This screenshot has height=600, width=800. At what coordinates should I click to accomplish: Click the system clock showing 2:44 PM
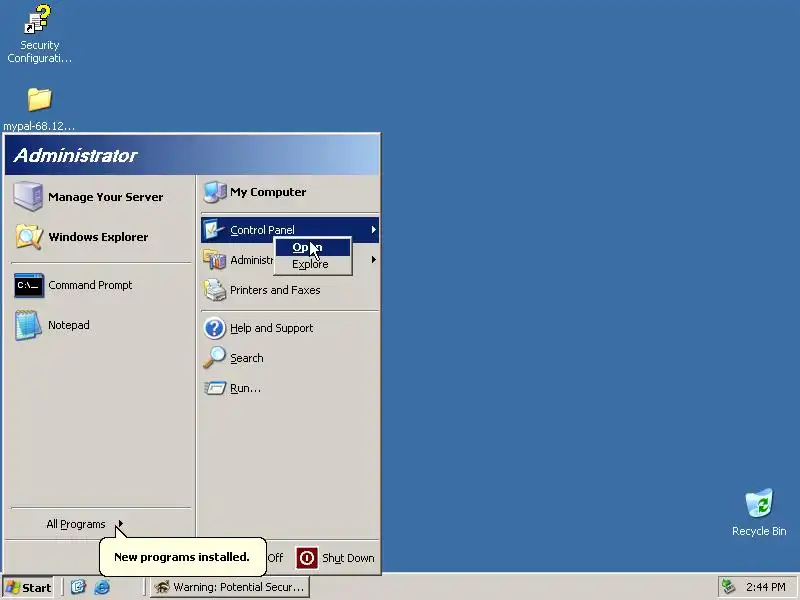click(765, 587)
